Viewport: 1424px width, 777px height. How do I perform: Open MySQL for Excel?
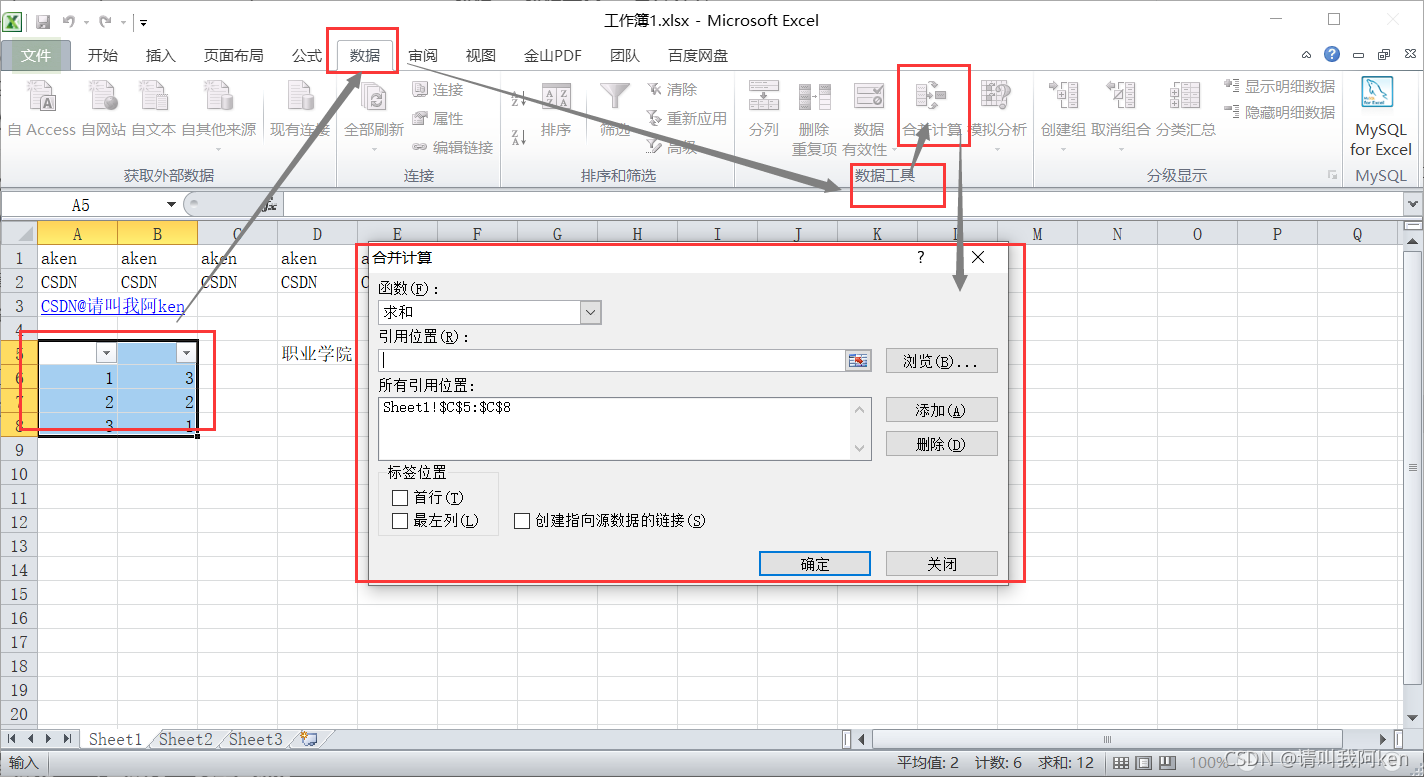(x=1380, y=117)
